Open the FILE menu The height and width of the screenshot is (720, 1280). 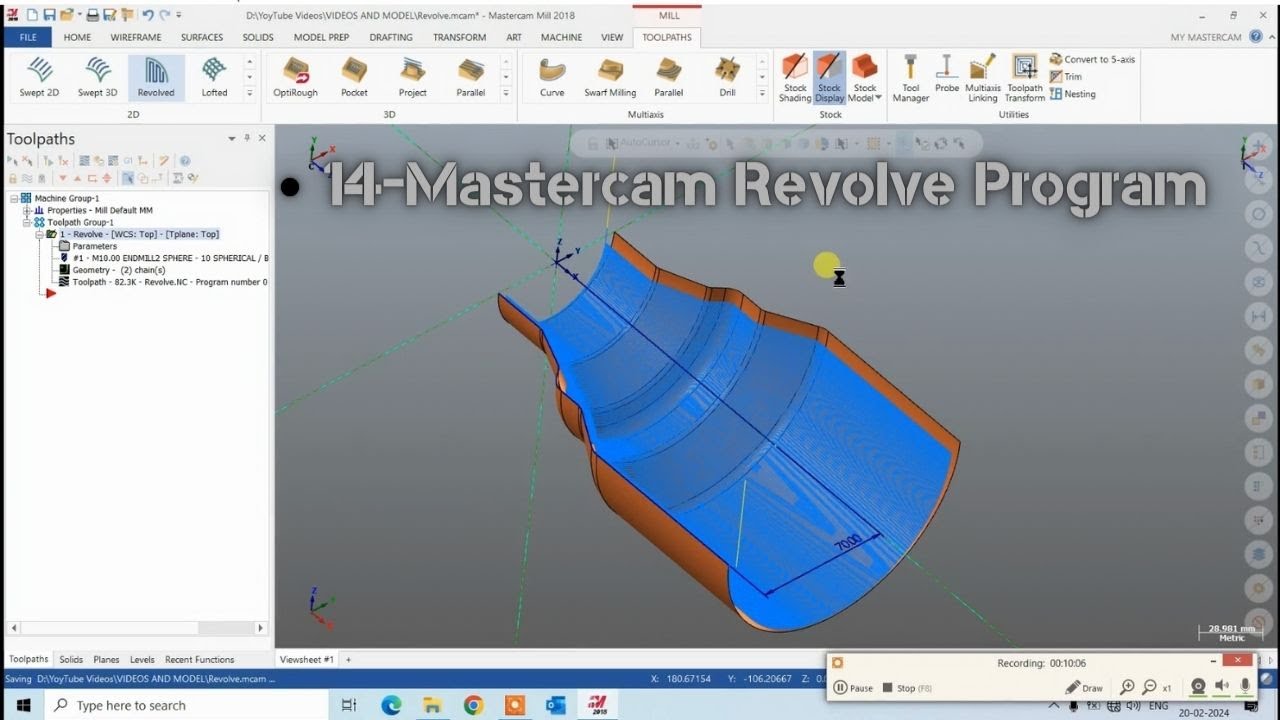point(27,37)
